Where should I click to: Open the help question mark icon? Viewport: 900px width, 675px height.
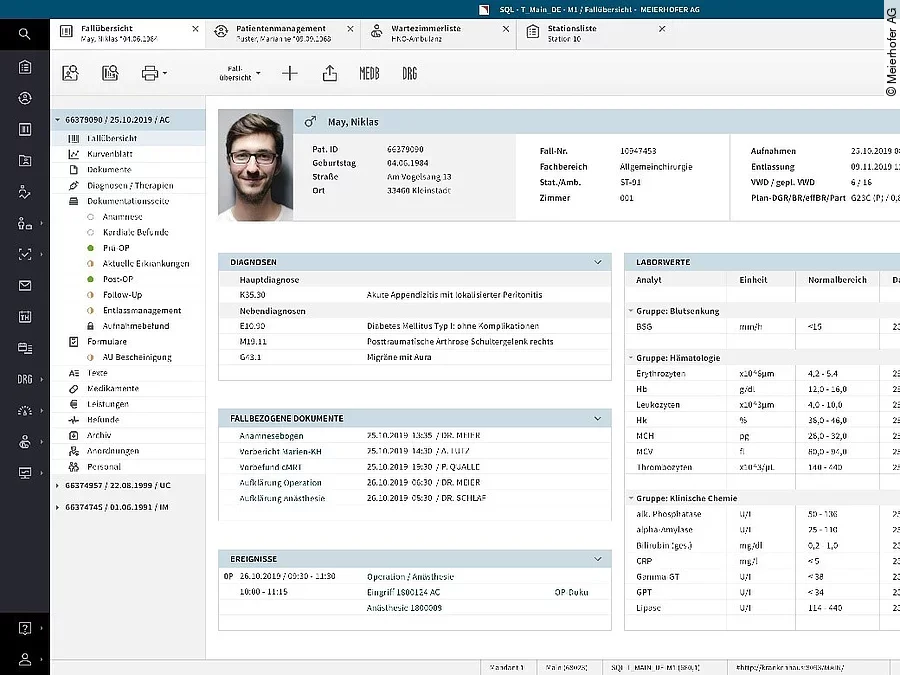(24, 628)
